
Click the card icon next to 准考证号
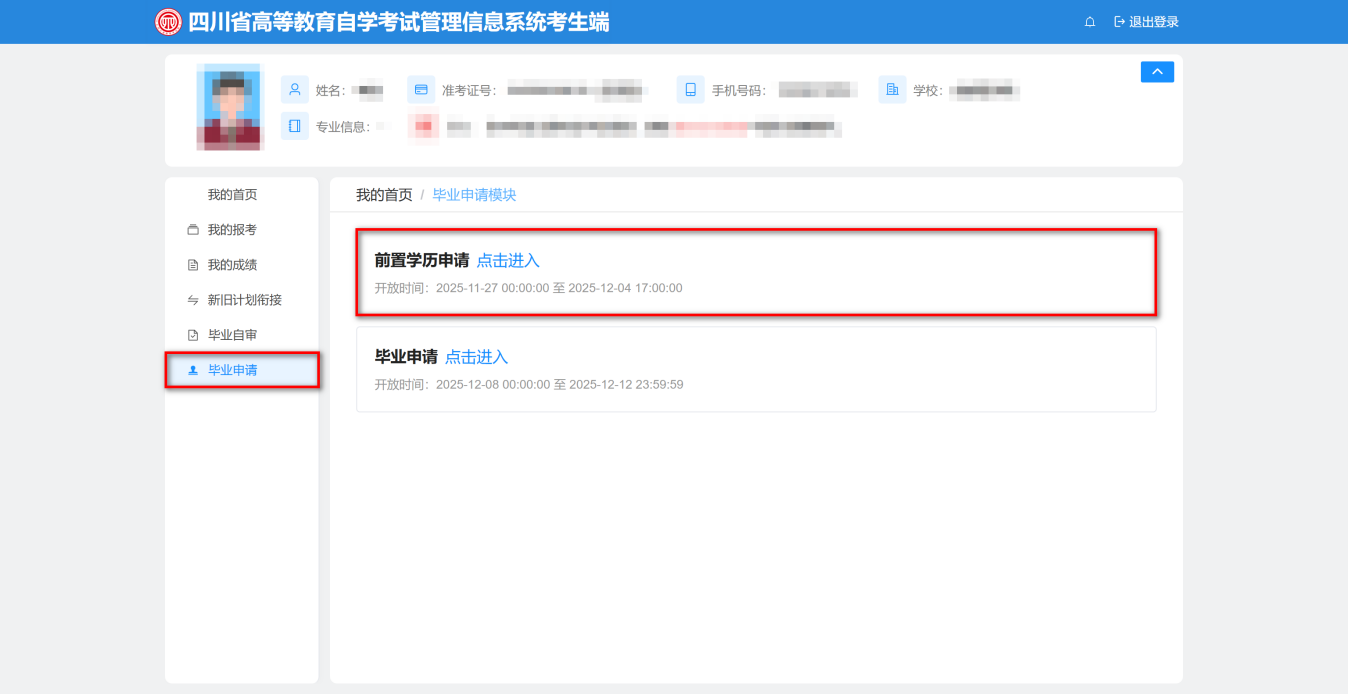(x=421, y=89)
